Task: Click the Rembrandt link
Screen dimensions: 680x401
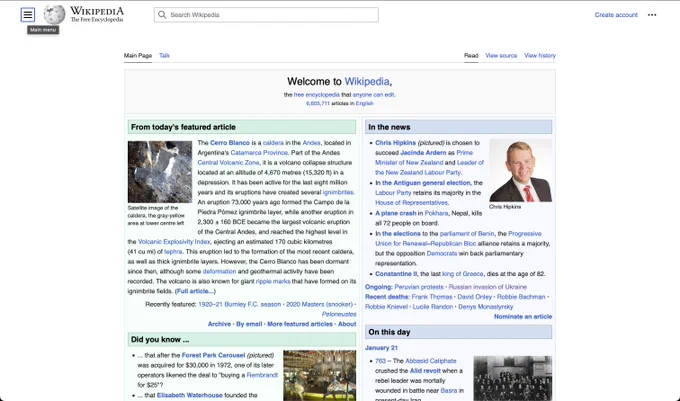Action: point(262,375)
